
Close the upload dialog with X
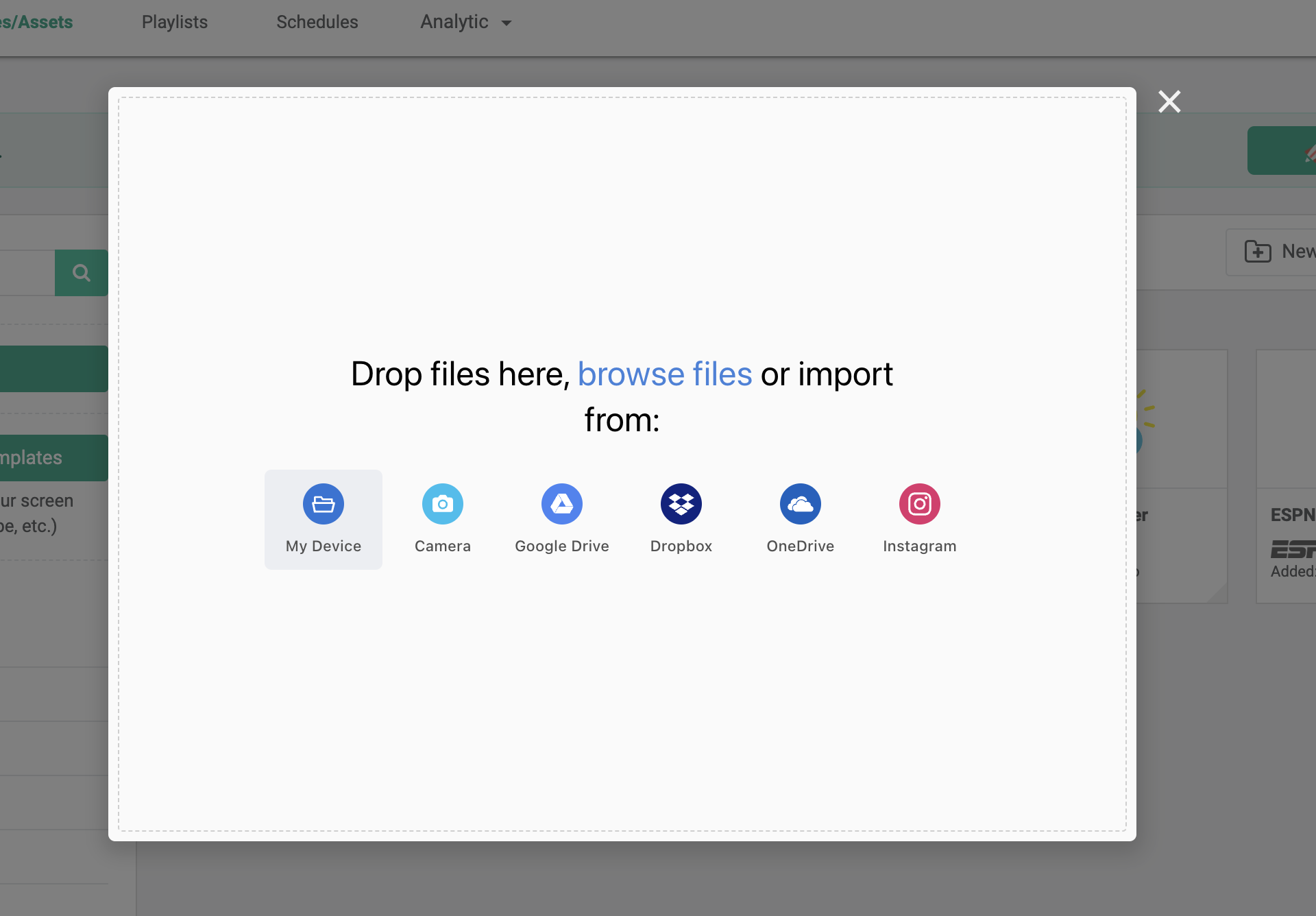click(x=1169, y=102)
